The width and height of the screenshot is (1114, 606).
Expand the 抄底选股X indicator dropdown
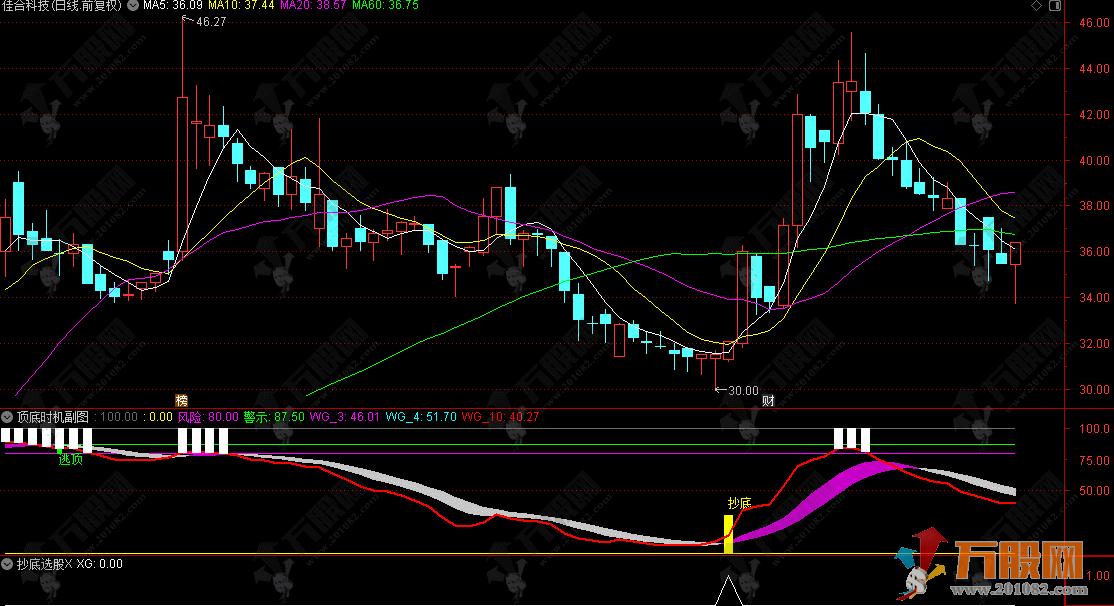tap(8, 564)
